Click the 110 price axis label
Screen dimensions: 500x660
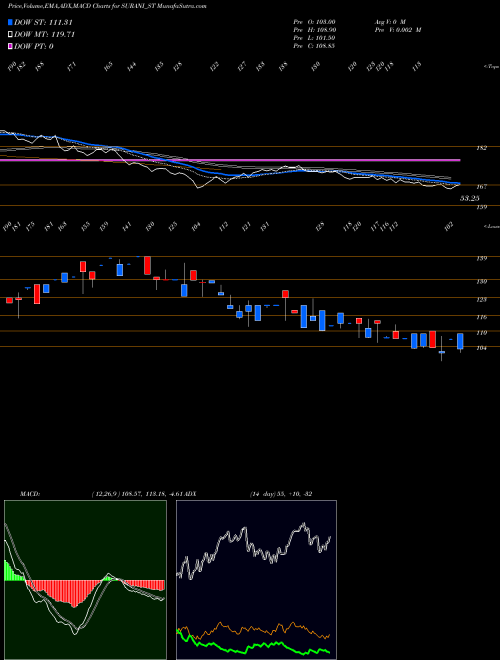pos(481,333)
